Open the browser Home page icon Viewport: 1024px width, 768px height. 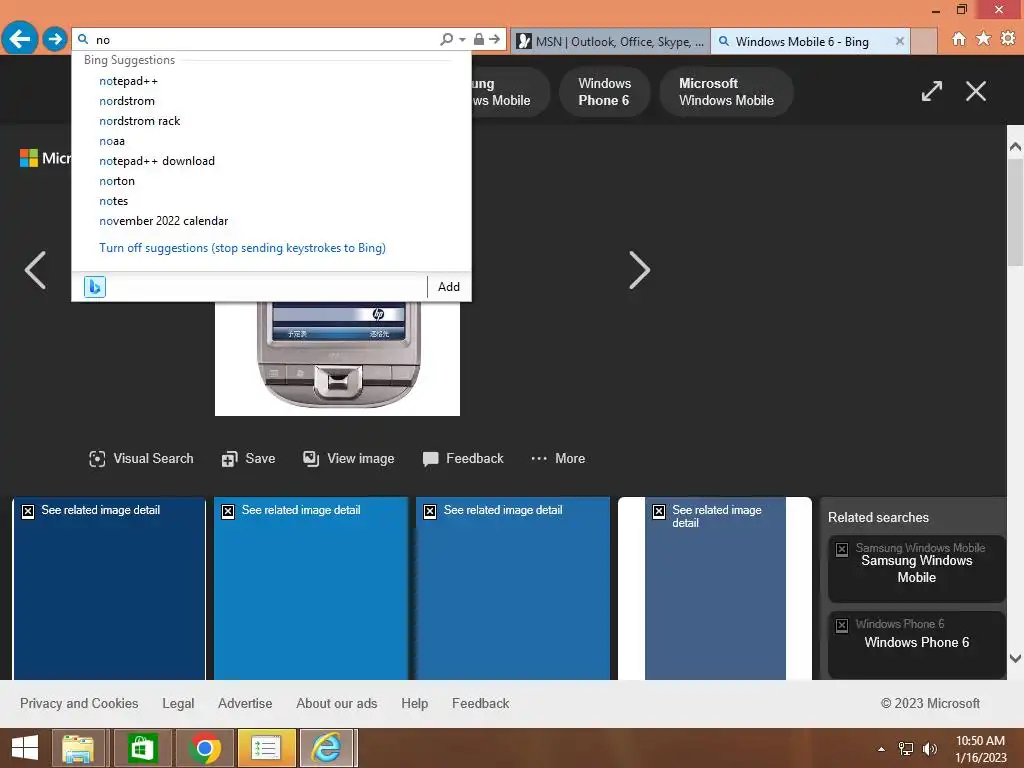[x=958, y=39]
